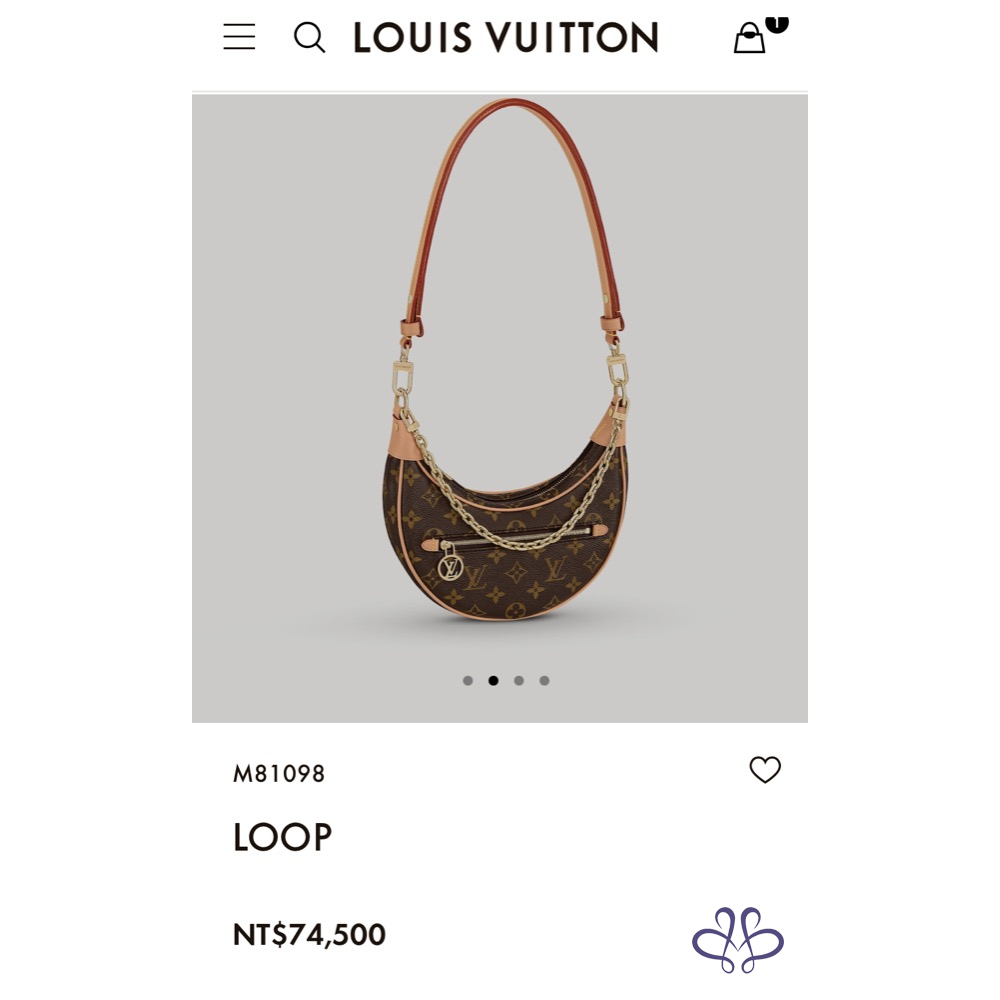
Task: Add LOOP bag to wishlist heart
Action: pyautogui.click(x=765, y=769)
